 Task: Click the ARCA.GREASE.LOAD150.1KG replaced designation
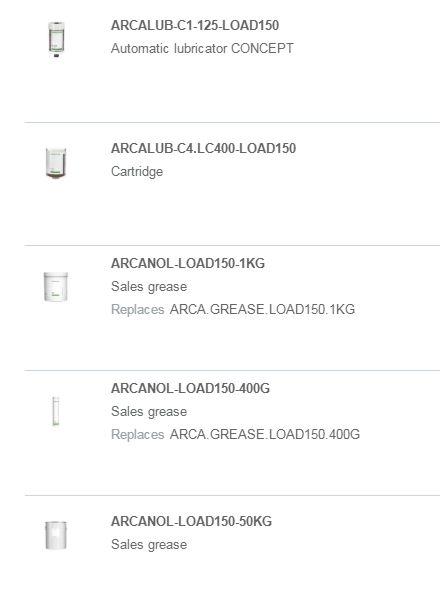(x=262, y=309)
